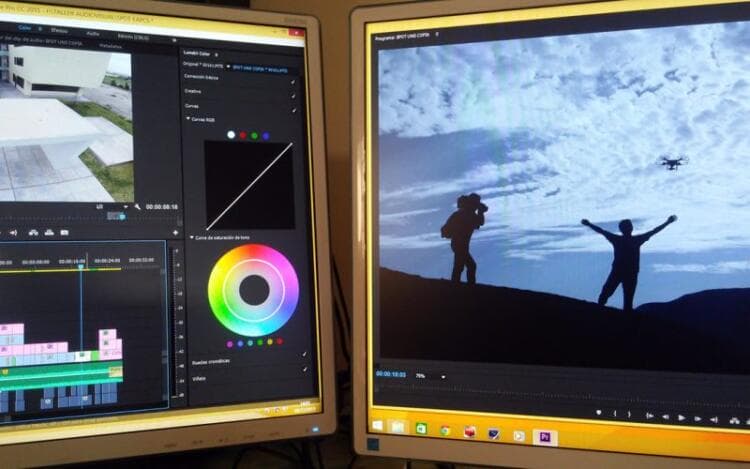Click Mark Out in the Program monitor
The width and height of the screenshot is (750, 469).
(x=629, y=414)
